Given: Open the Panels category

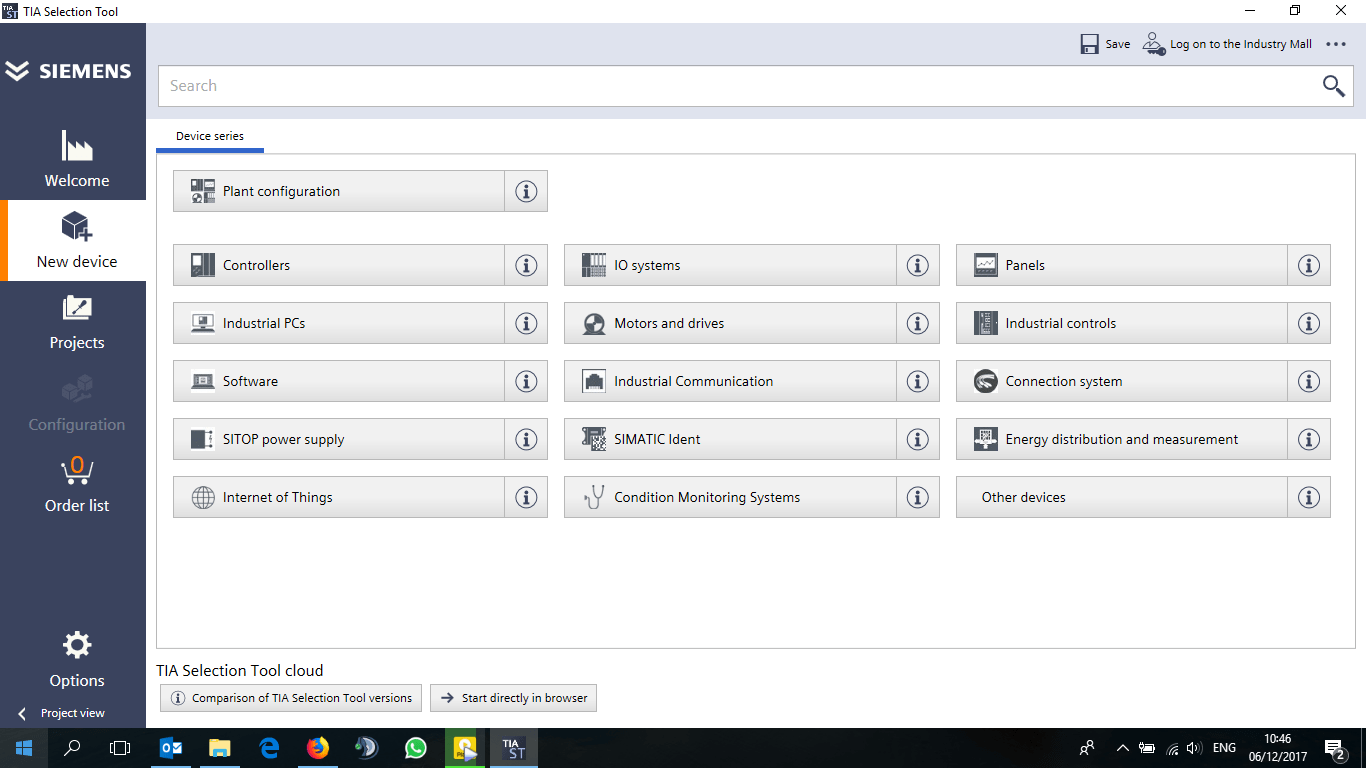Looking at the screenshot, I should pos(1122,265).
